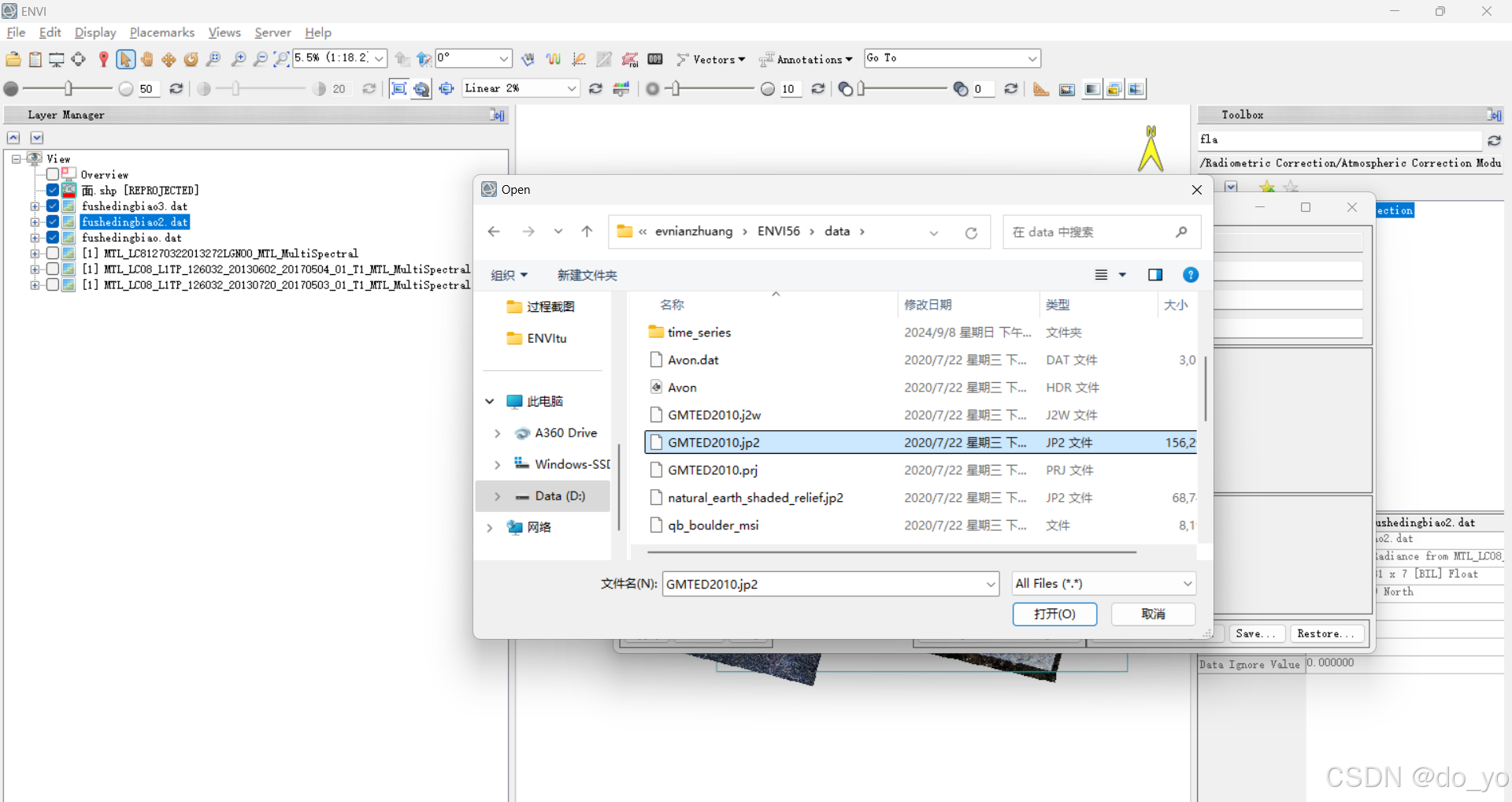This screenshot has width=1512, height=802.
Task: Refresh the Toolbox search results
Action: (1494, 140)
